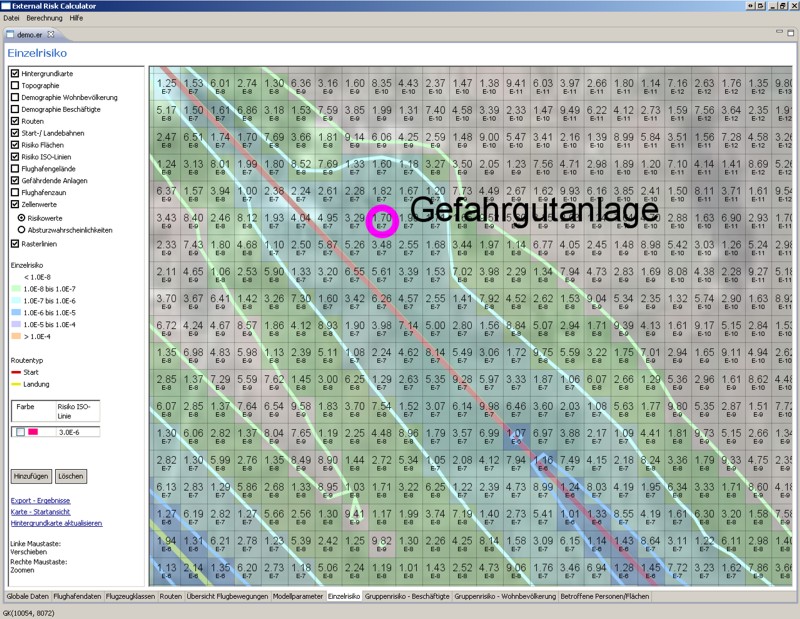Switch to the Flughafendaten tab
The image size is (800, 619).
pyautogui.click(x=76, y=595)
